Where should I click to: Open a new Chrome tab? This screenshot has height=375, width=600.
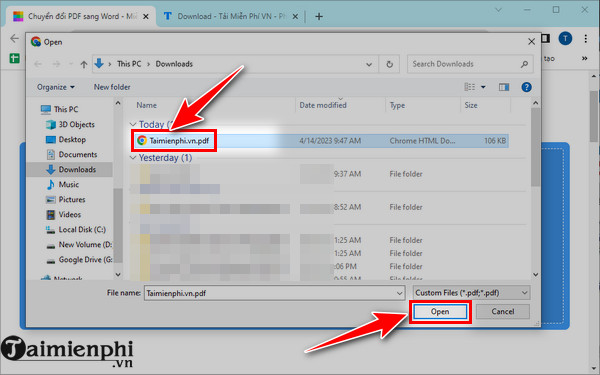(x=319, y=16)
